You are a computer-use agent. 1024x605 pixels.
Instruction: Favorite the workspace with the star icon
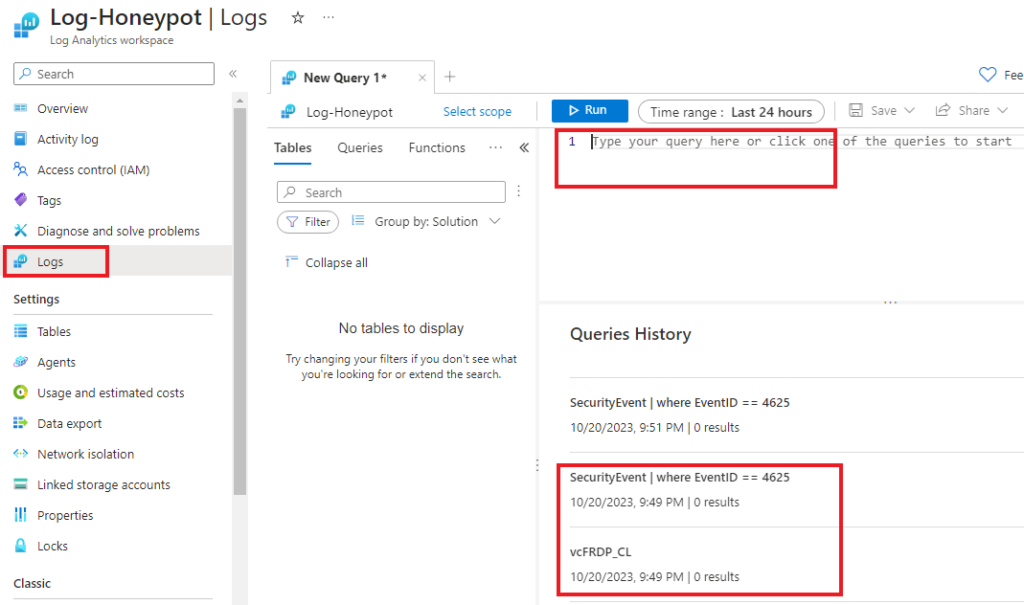pos(298,18)
